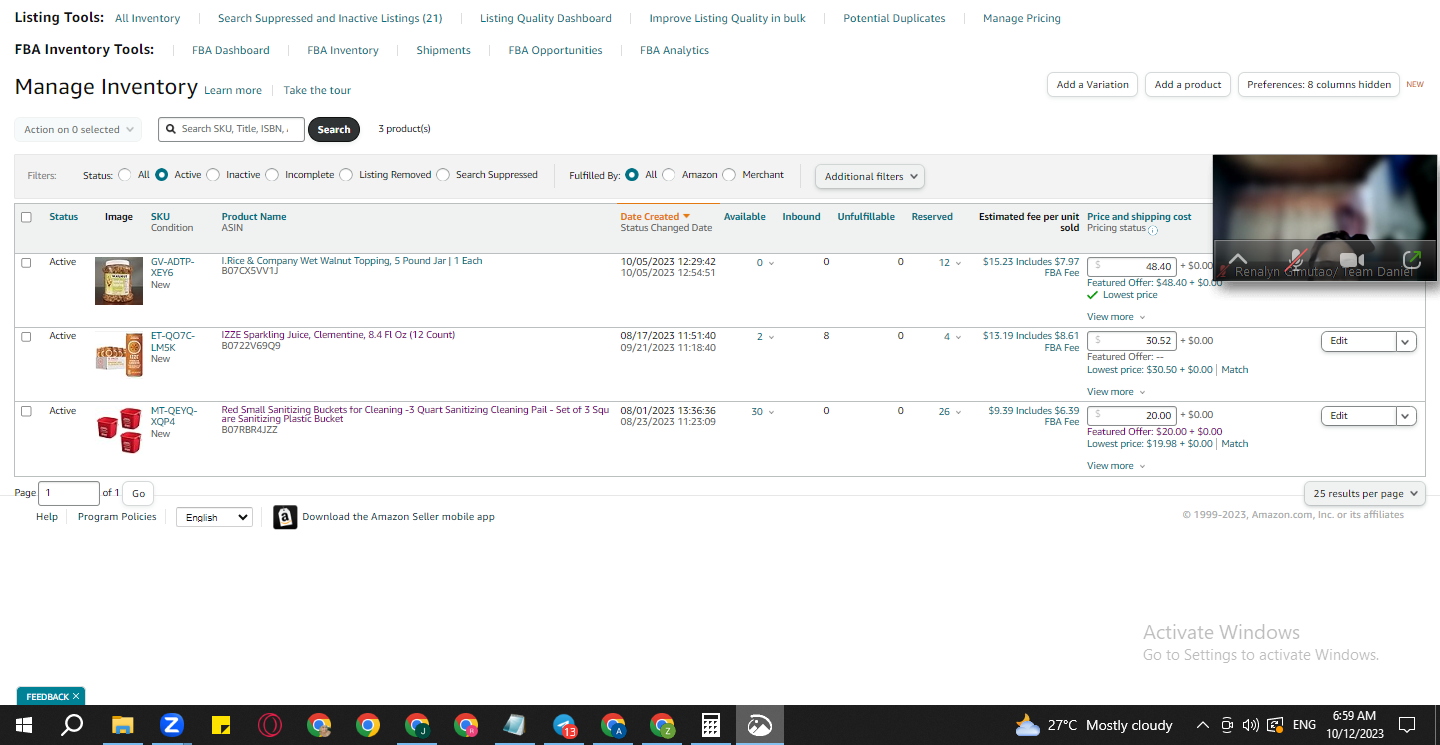Click the page number input field

(69, 493)
